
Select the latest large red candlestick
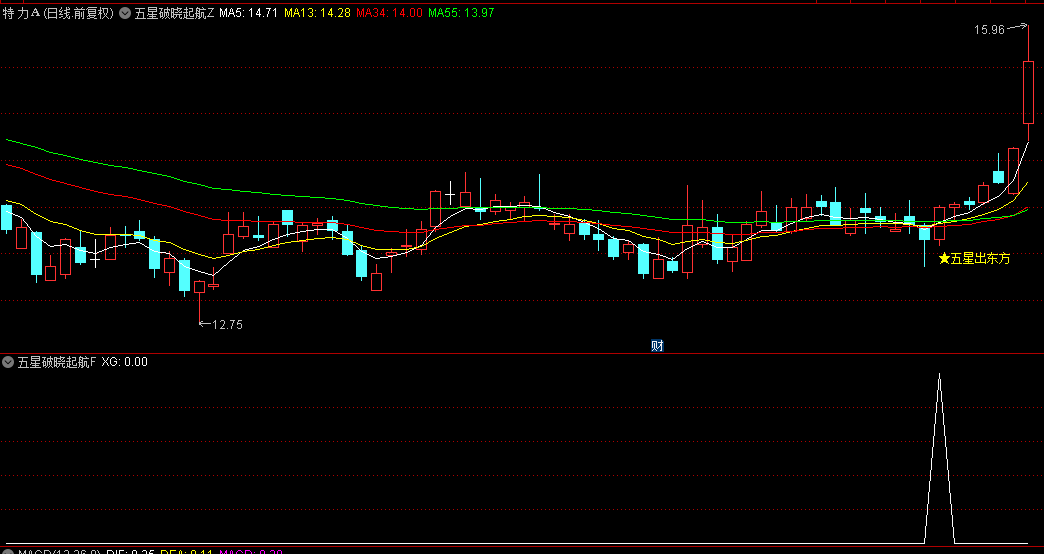click(x=1028, y=92)
